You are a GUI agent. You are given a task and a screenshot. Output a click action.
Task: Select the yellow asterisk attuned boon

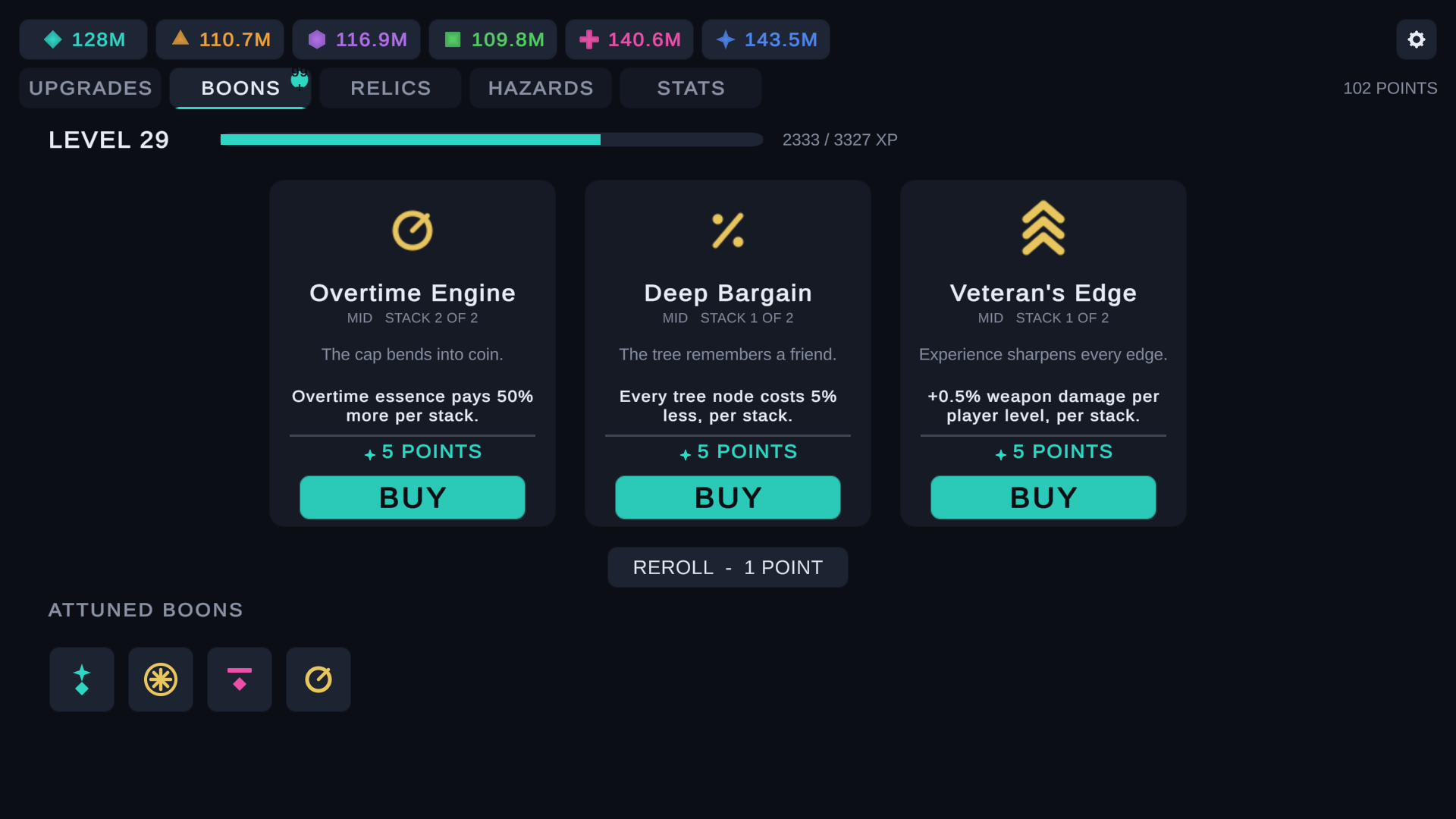pos(161,679)
